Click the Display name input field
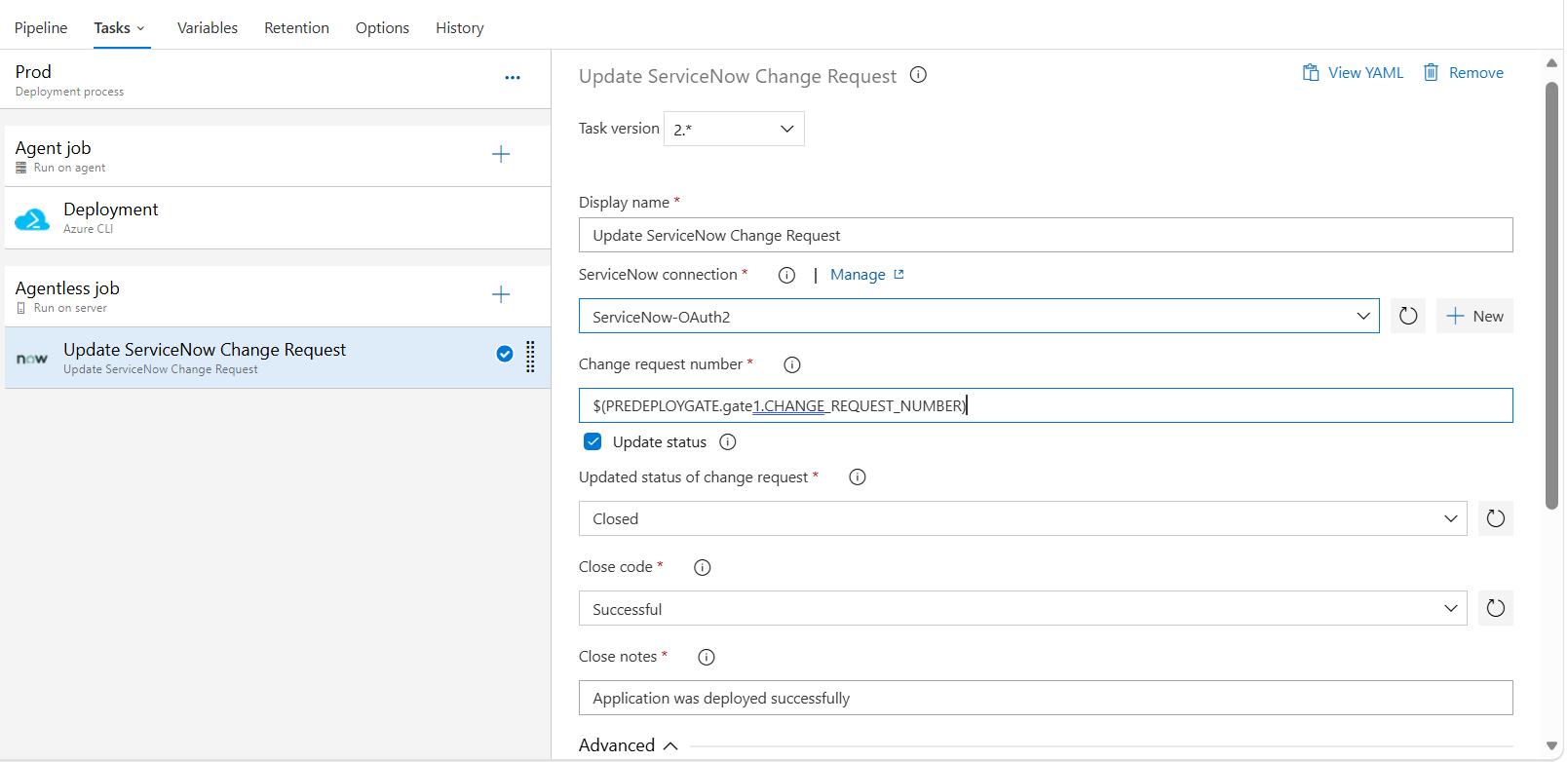Image resolution: width=1568 pixels, height=762 pixels. [1046, 235]
